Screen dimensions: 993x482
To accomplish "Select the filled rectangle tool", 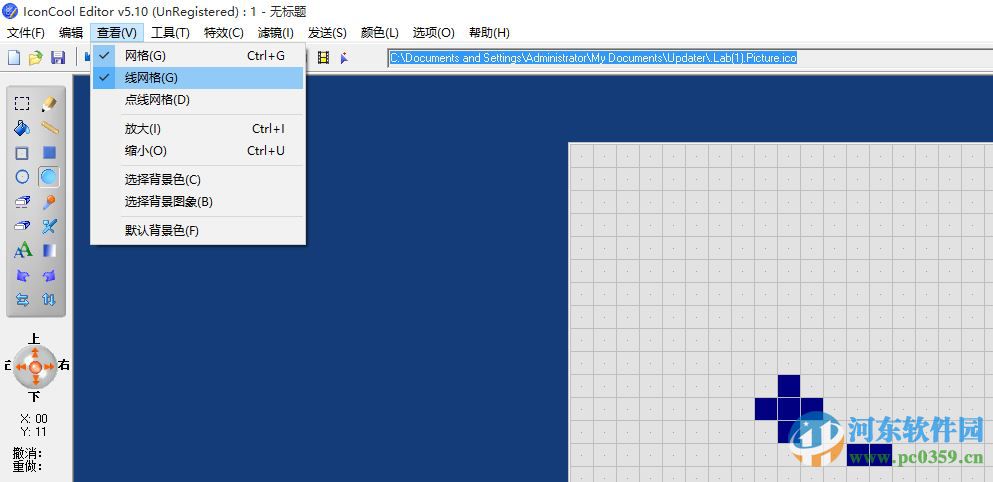I will 49,153.
